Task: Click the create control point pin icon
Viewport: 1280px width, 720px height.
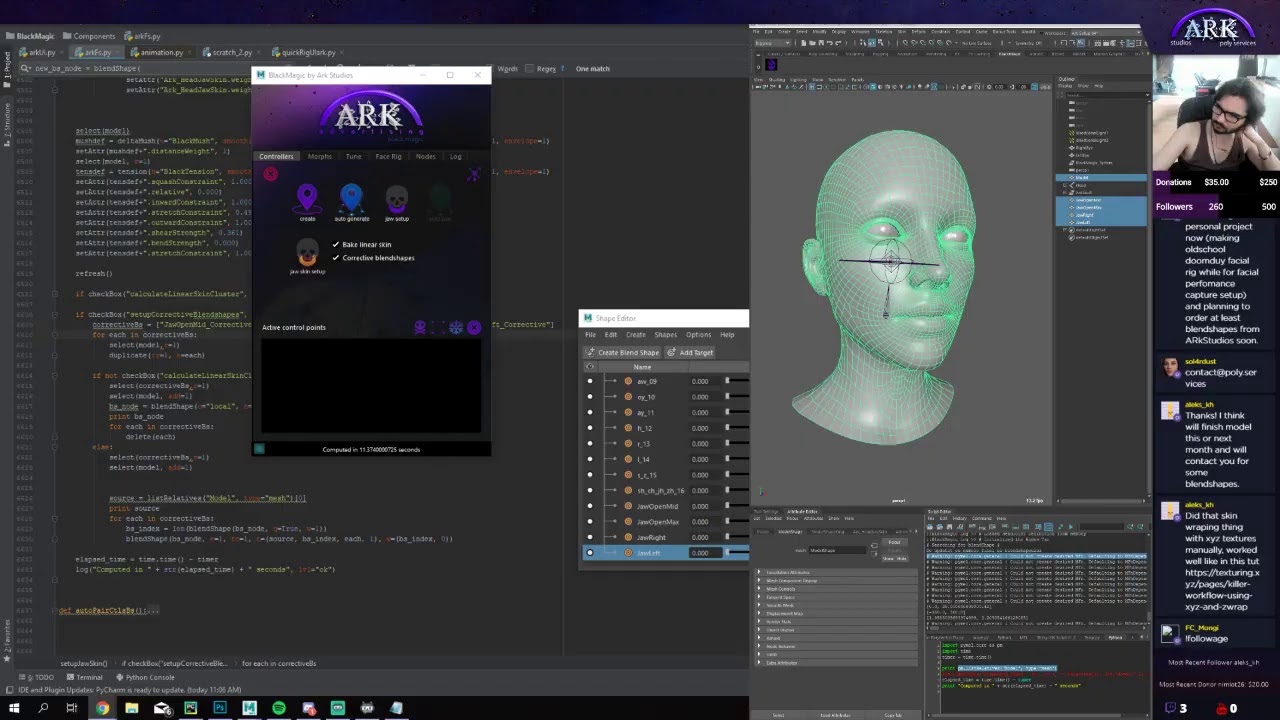Action: (307, 198)
